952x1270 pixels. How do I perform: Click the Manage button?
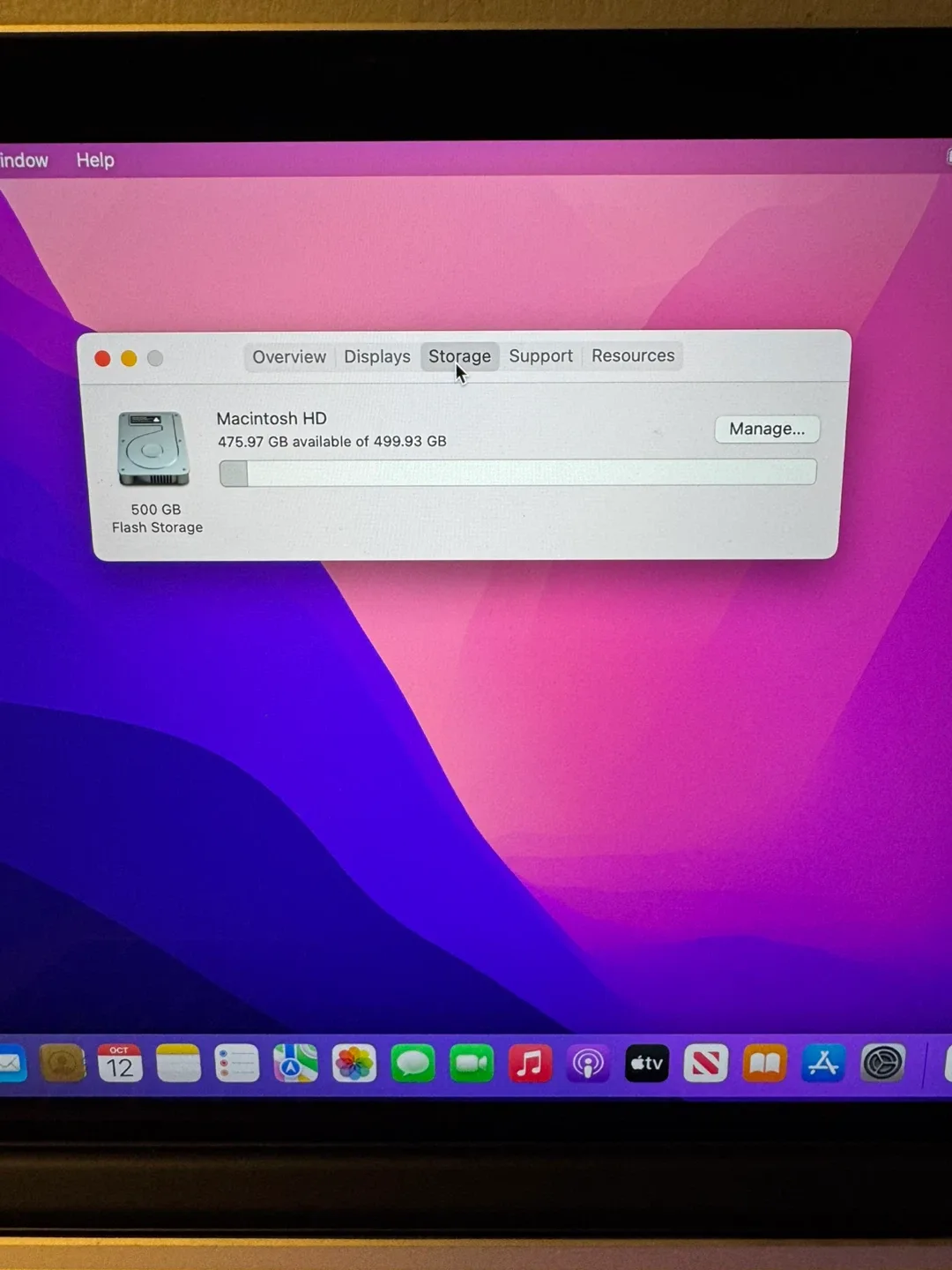coord(766,429)
